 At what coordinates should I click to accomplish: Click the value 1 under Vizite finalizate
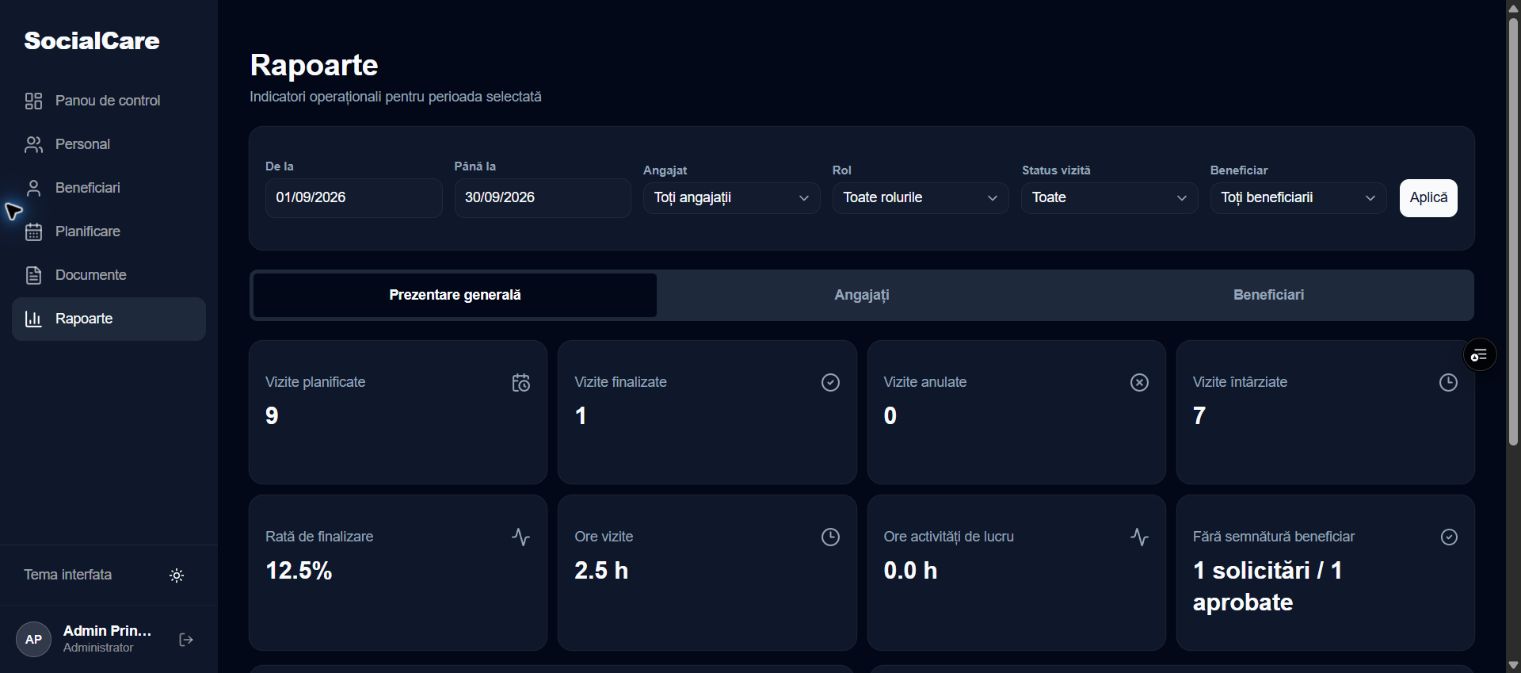[580, 416]
